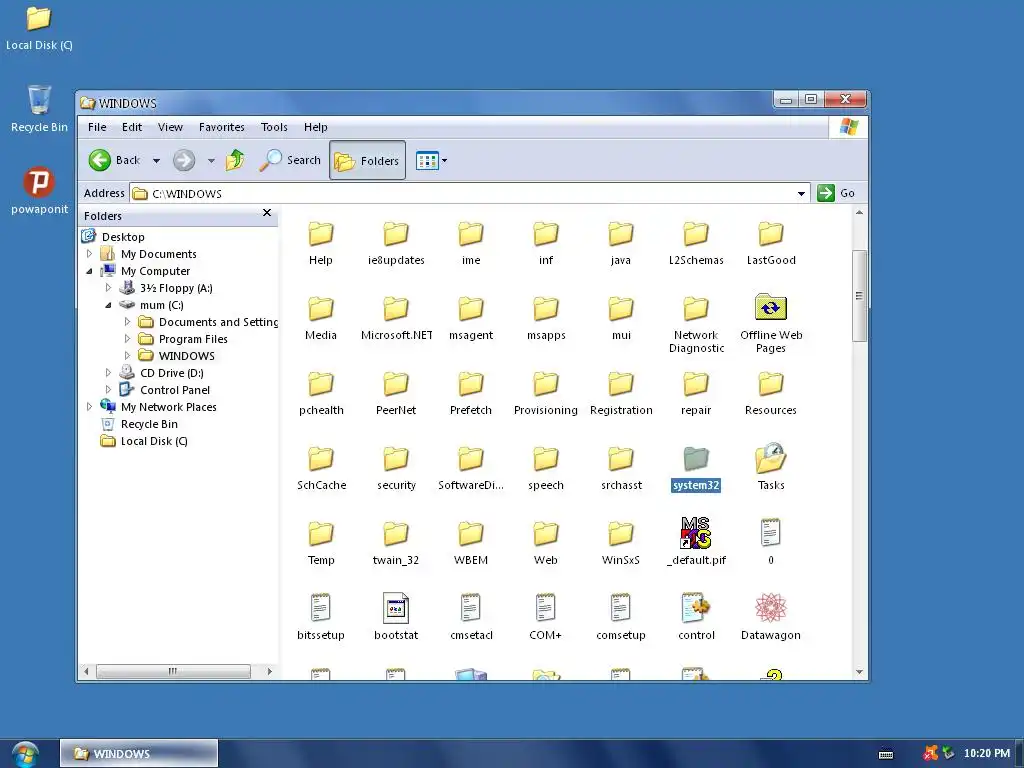Viewport: 1024px width, 768px height.
Task: Click Folders pane horizontal scrollbar thumb
Action: 173,671
